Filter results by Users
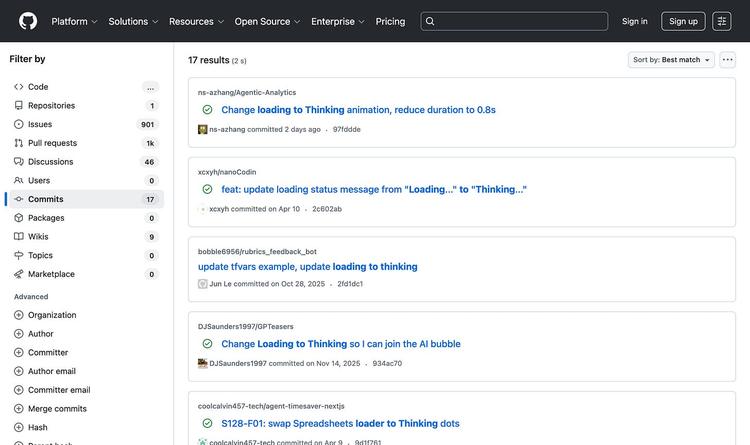750x445 pixels. (x=86, y=180)
